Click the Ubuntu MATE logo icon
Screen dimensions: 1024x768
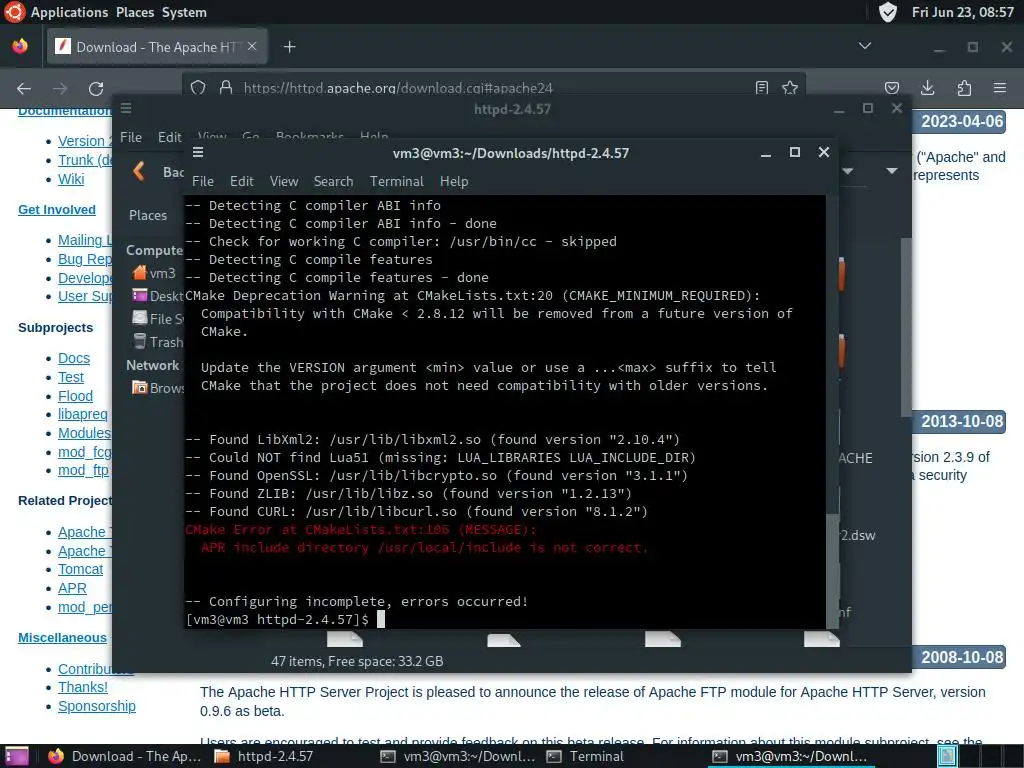click(x=14, y=12)
